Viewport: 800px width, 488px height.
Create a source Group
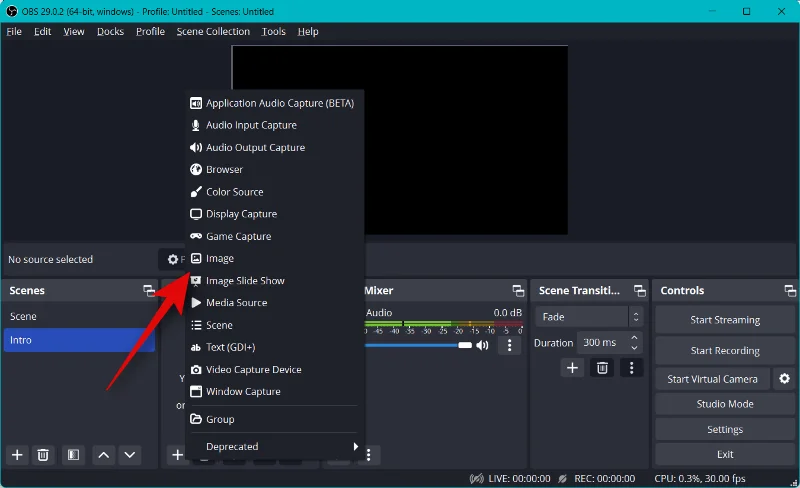274,419
